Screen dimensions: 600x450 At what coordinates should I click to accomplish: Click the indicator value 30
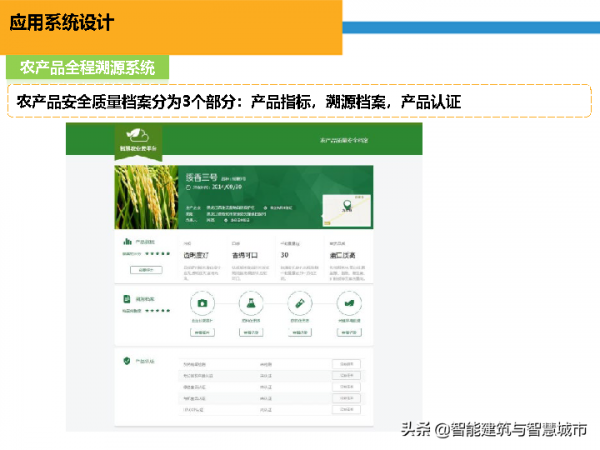click(285, 255)
